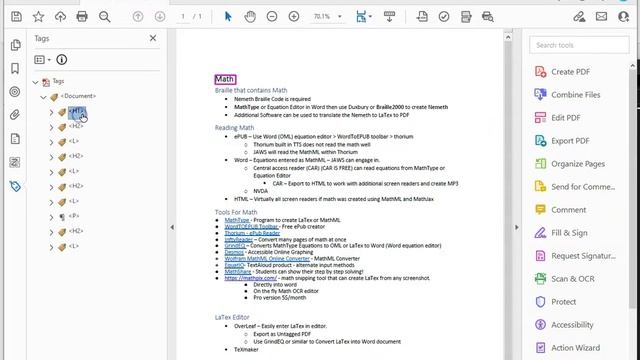Viewport: 640px width, 360px height.
Task: Select the Document tag in tree
Action: tap(78, 96)
